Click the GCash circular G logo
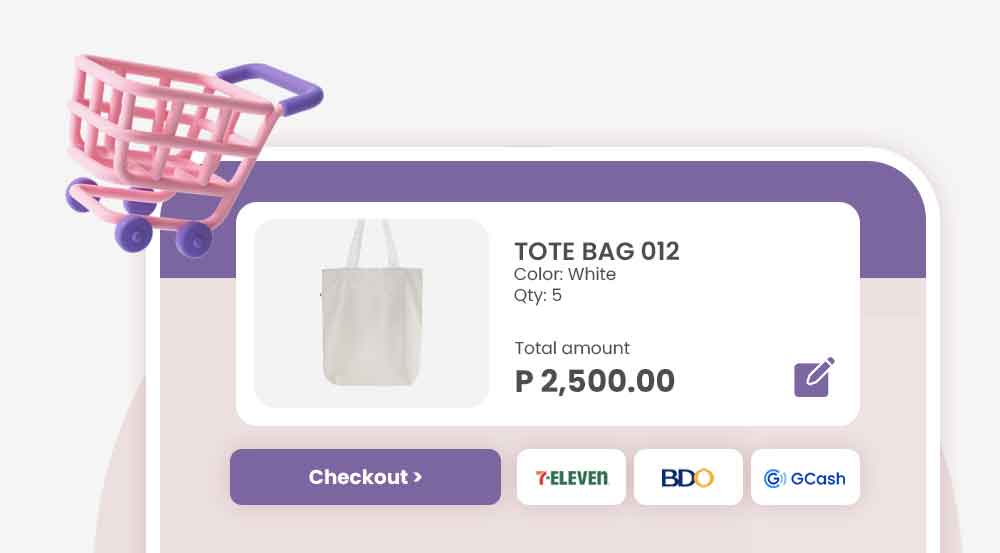 point(774,478)
